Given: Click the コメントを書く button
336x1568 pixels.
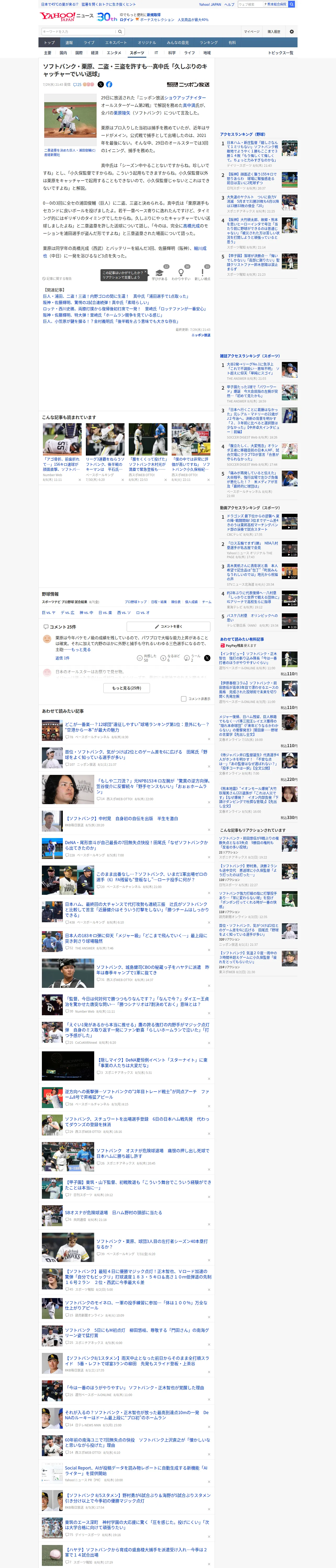Looking at the screenshot, I should [168, 626].
